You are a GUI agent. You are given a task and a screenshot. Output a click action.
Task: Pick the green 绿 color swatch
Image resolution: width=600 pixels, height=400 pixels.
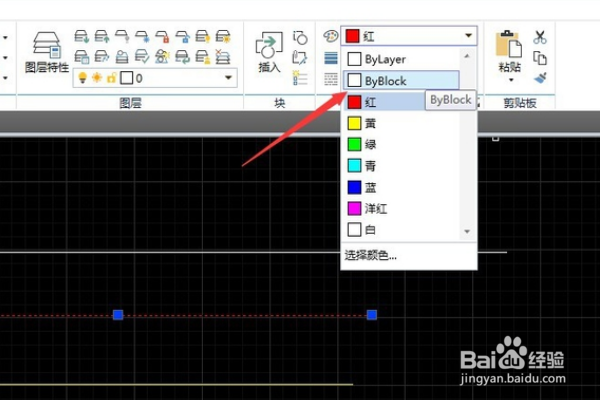click(x=354, y=144)
